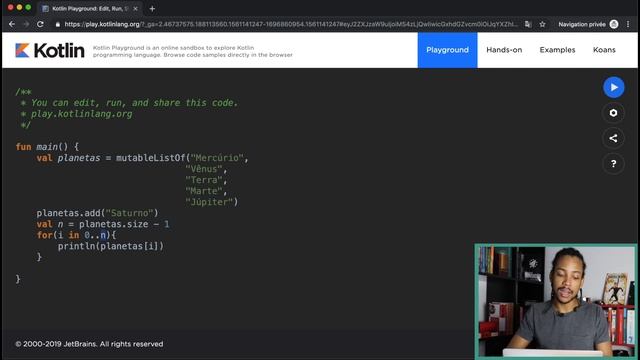Click the browser forward arrow
The width and height of the screenshot is (640, 360).
coord(26,24)
